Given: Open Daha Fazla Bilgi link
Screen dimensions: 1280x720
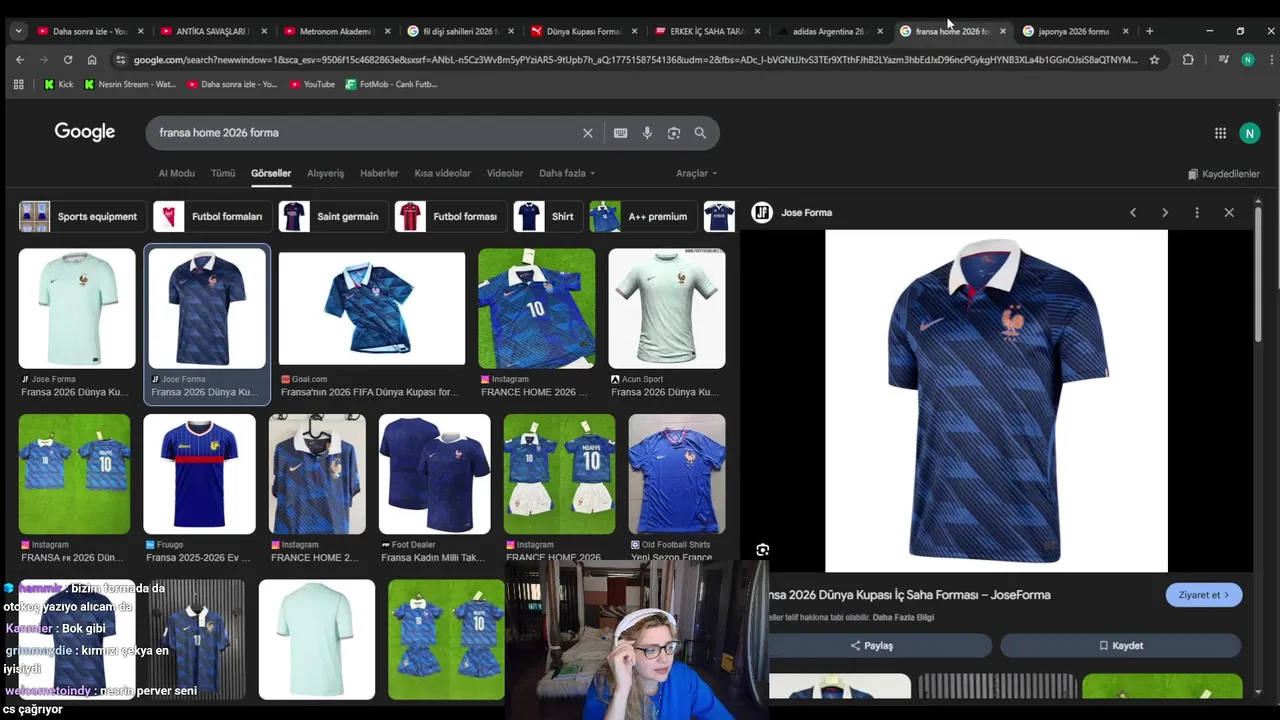Looking at the screenshot, I should pos(903,618).
